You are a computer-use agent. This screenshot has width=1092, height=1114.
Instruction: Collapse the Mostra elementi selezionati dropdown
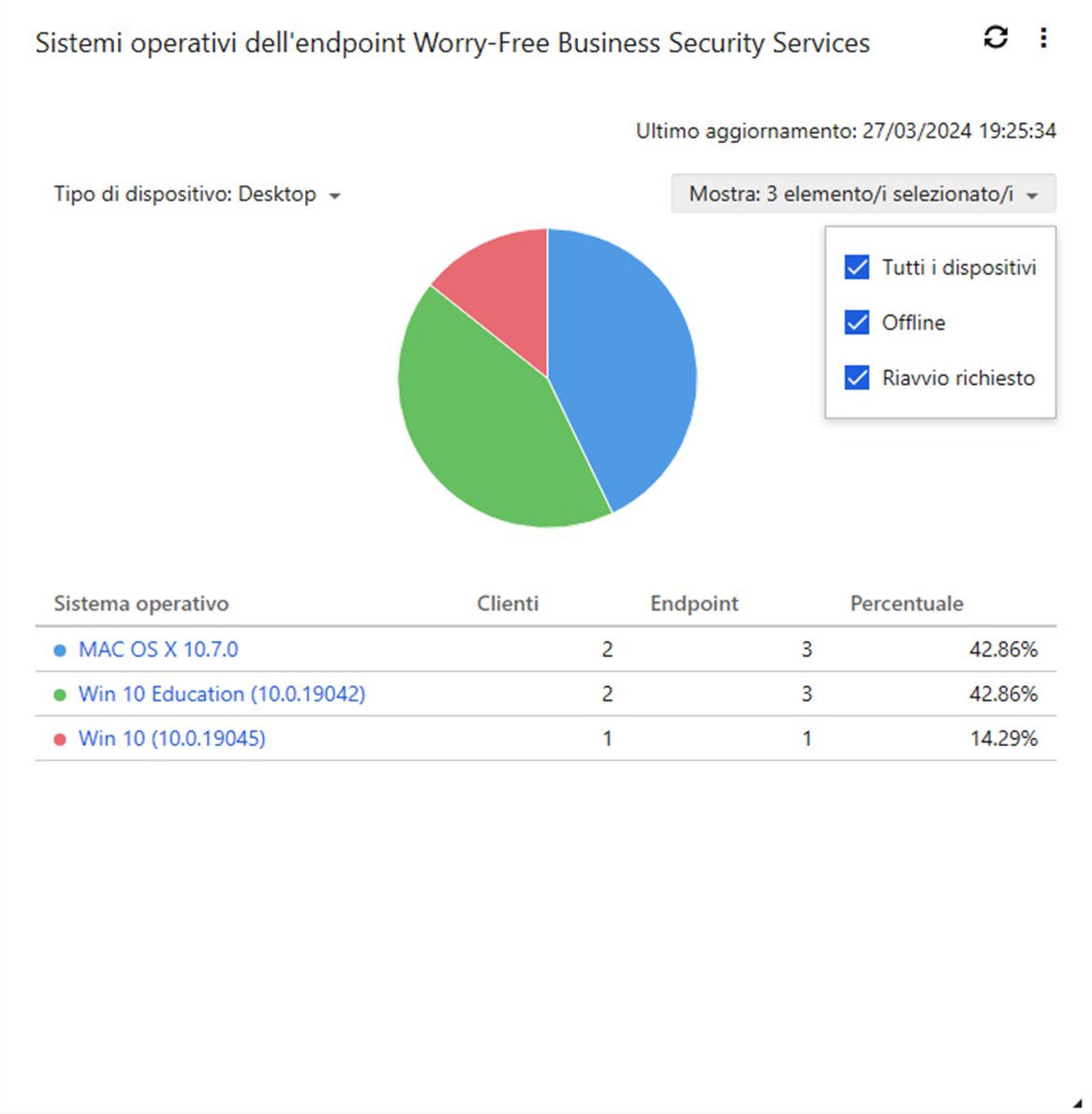tap(863, 195)
